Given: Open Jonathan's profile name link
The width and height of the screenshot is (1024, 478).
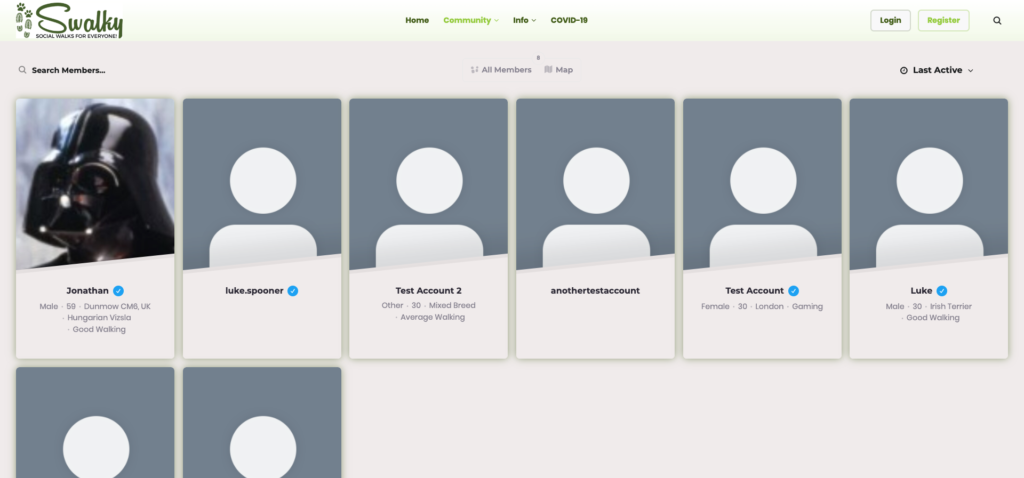Looking at the screenshot, I should [88, 291].
